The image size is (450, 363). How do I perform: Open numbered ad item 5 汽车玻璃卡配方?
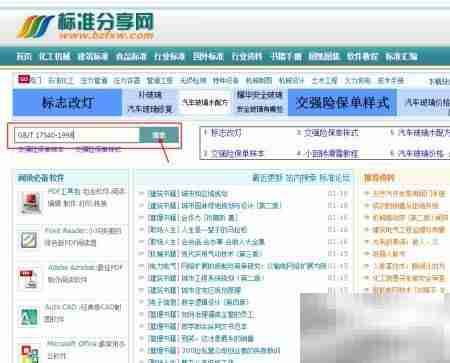(423, 133)
